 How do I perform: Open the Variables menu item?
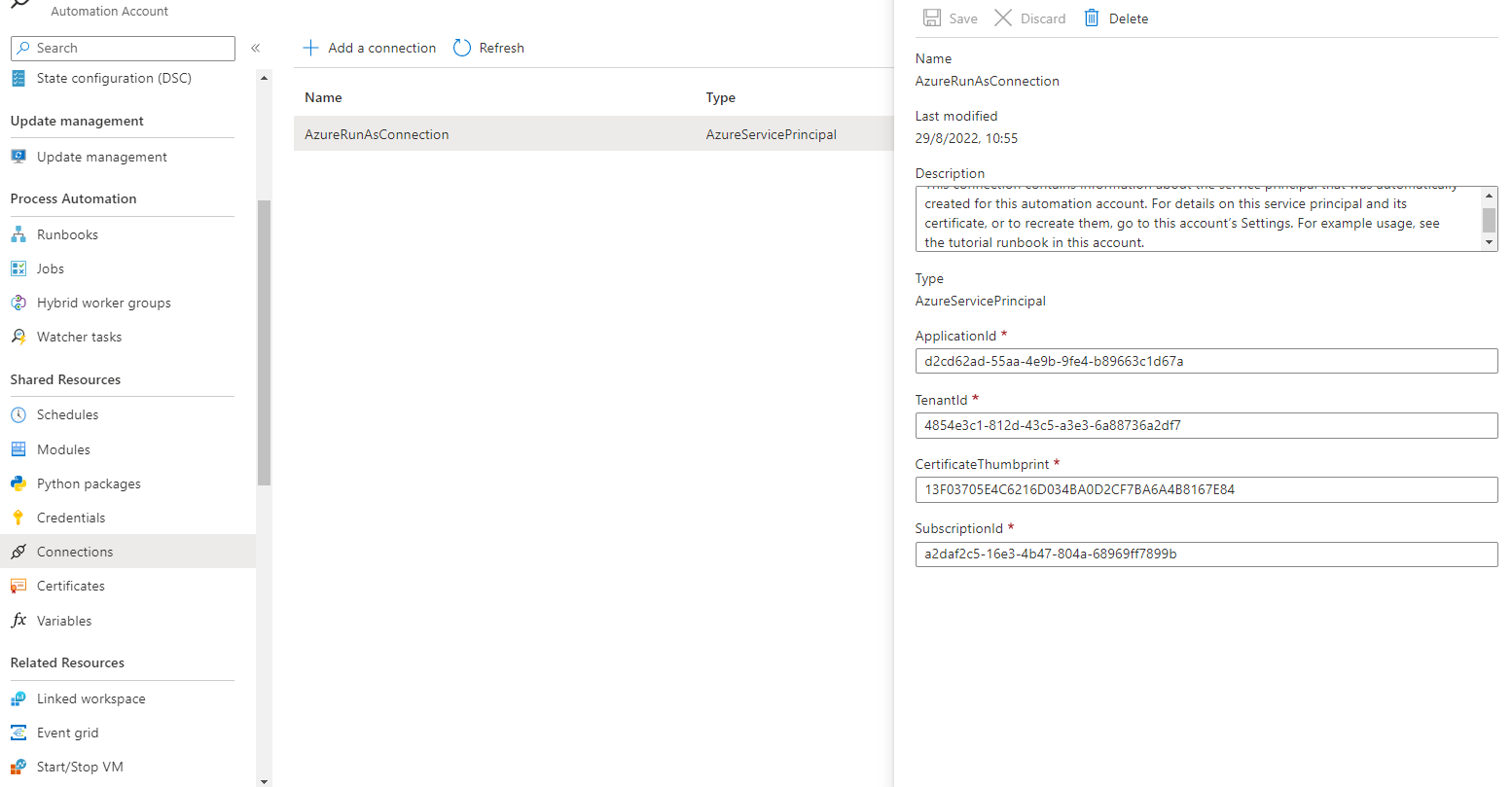64,621
